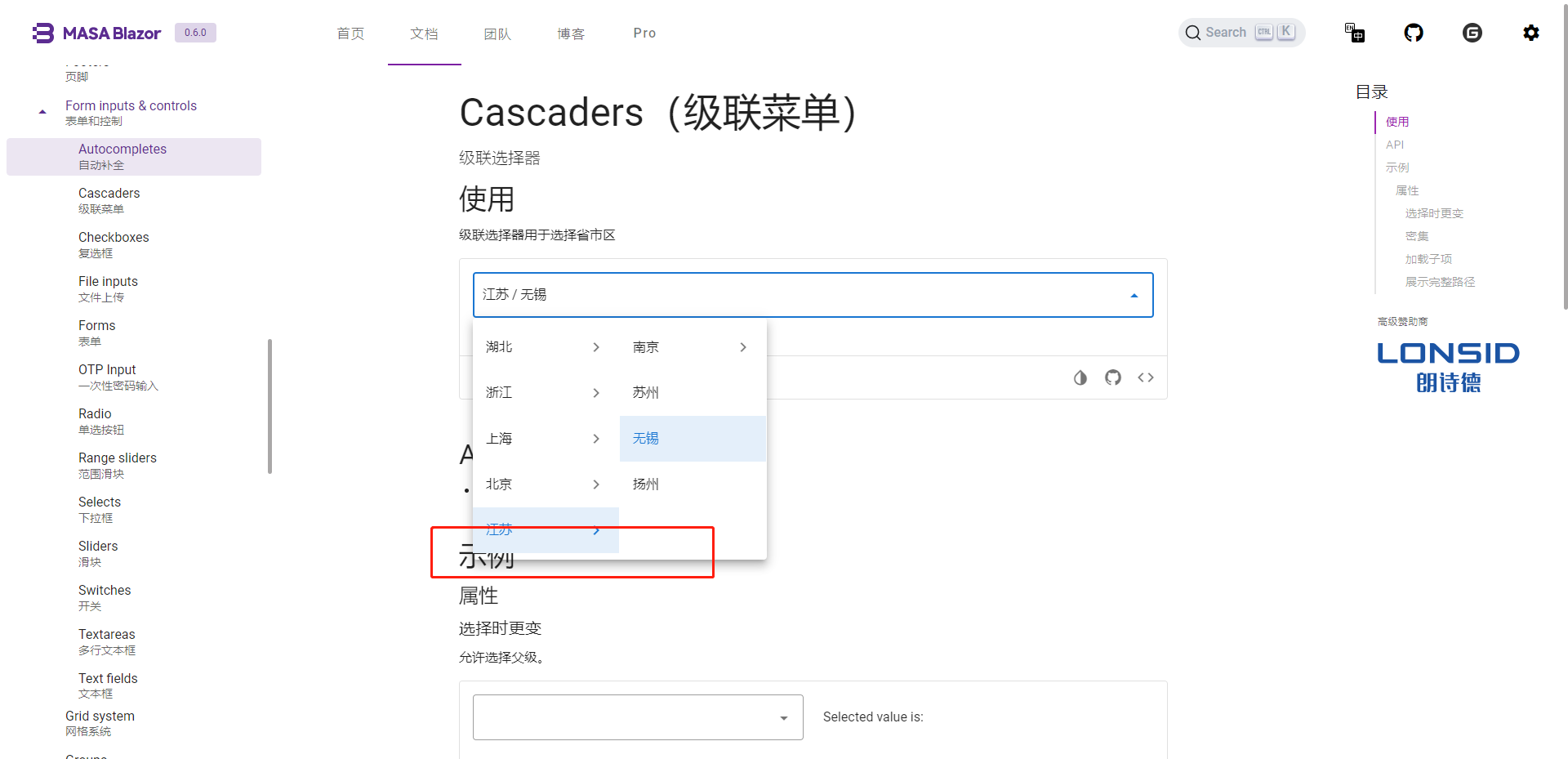Open the empty cascader in the 属性 example
This screenshot has width=1568, height=759.
pos(783,717)
